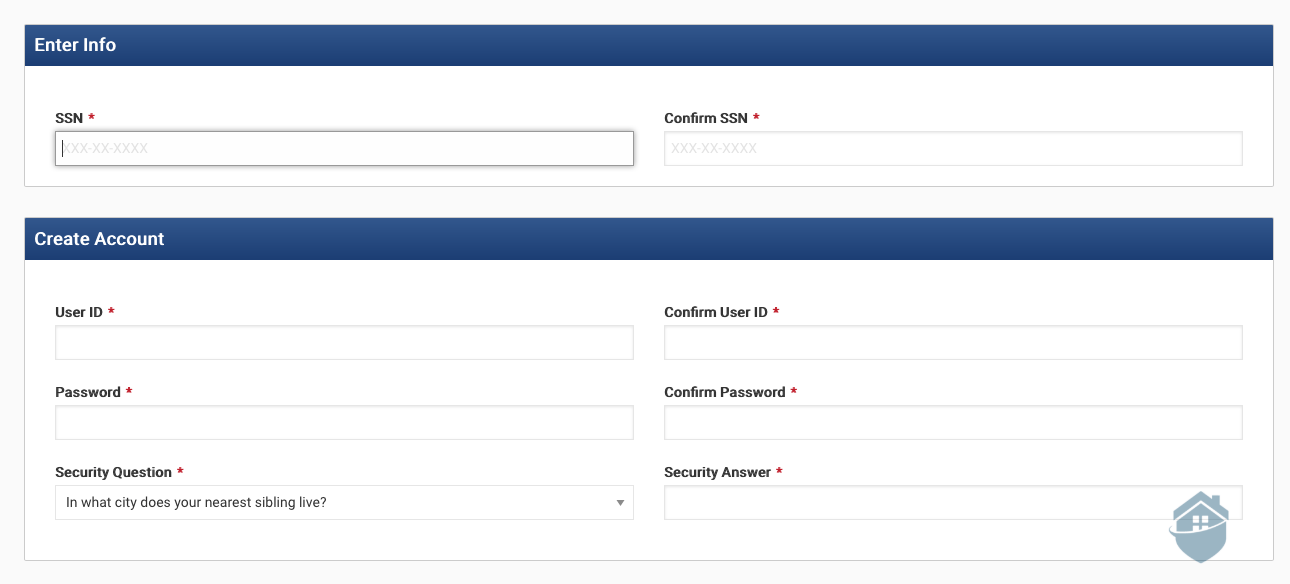The width and height of the screenshot is (1290, 584).
Task: Click the Security Question label
Action: coord(110,472)
